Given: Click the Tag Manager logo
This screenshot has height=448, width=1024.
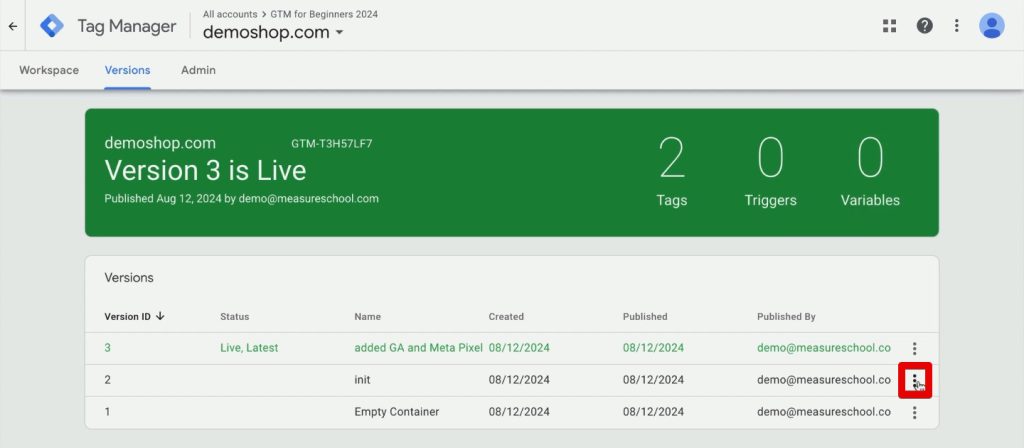Looking at the screenshot, I should [52, 26].
